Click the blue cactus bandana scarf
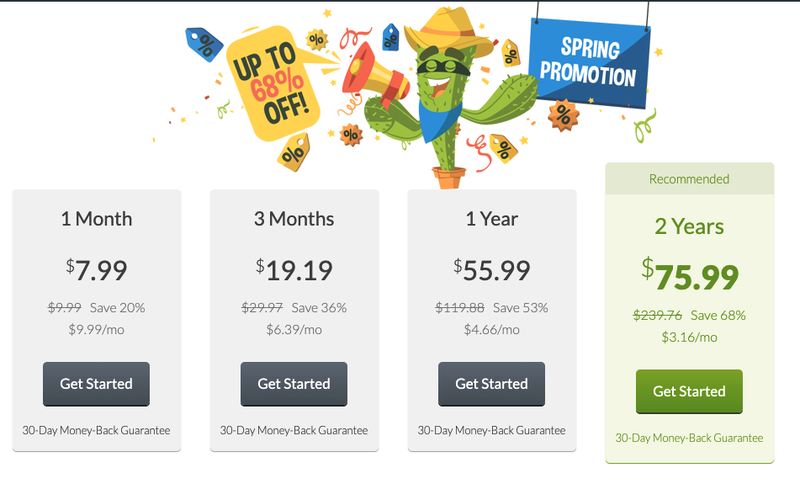 (x=439, y=120)
